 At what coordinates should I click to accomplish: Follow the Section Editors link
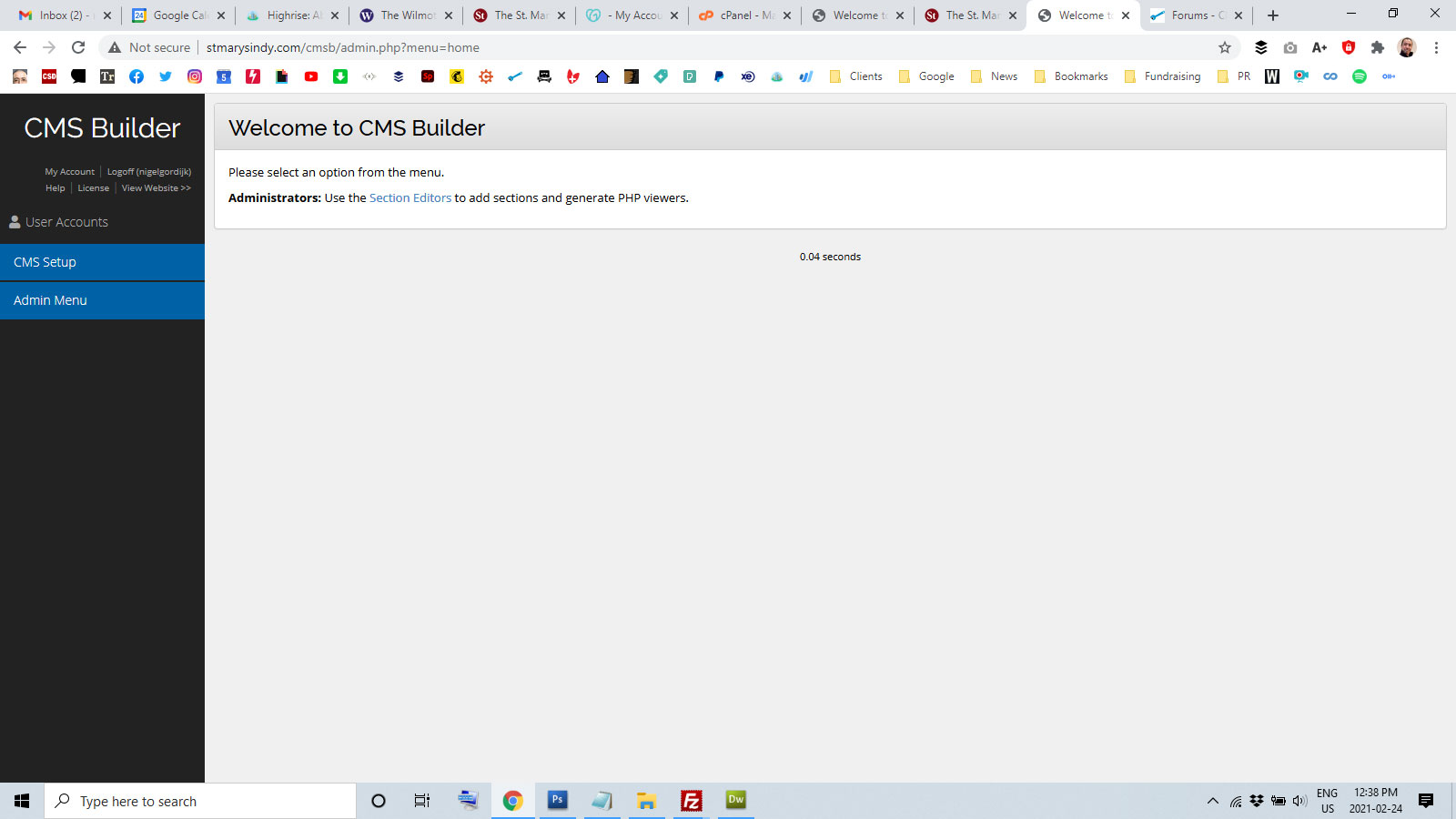409,197
